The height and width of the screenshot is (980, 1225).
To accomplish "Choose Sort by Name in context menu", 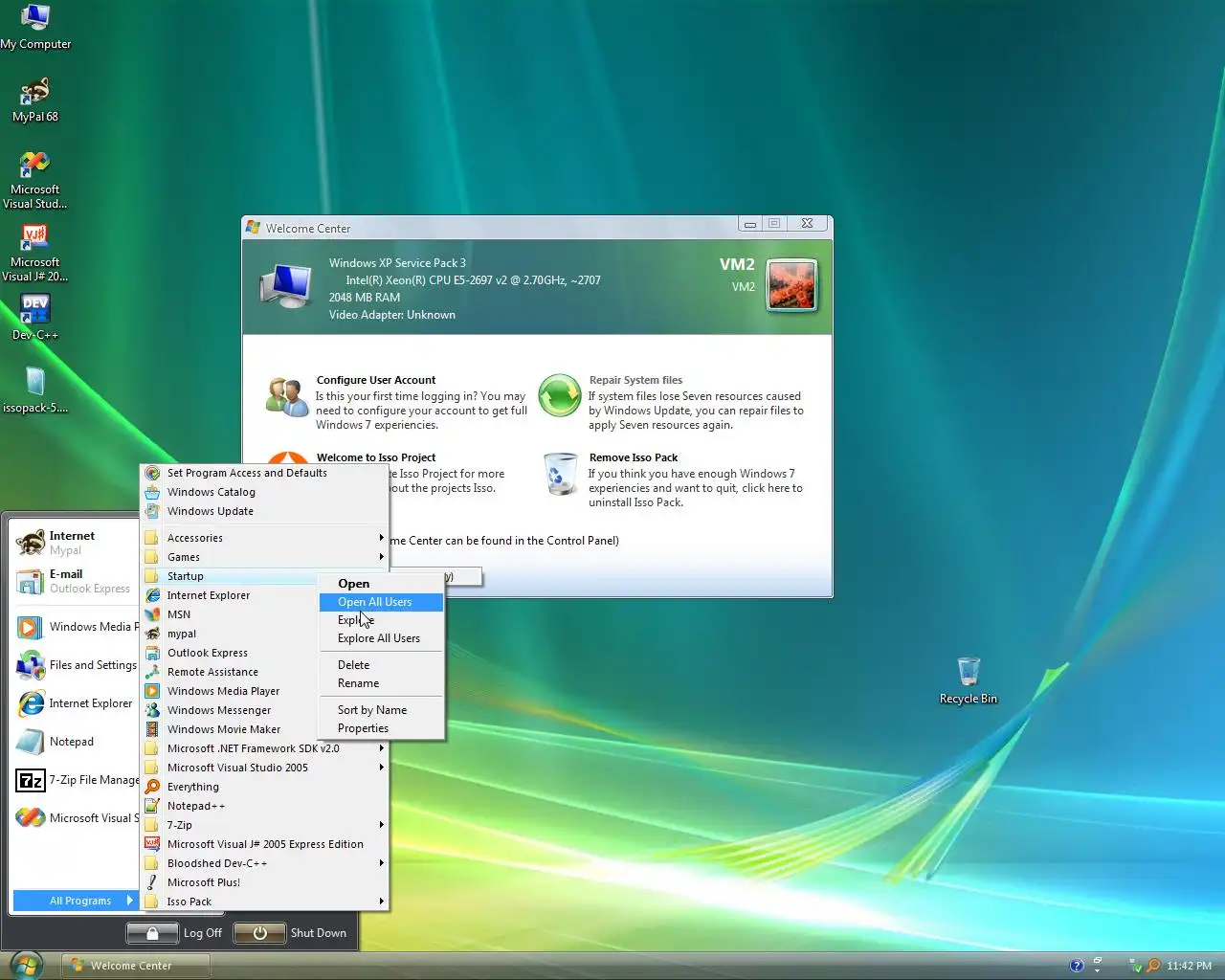I will click(x=381, y=710).
